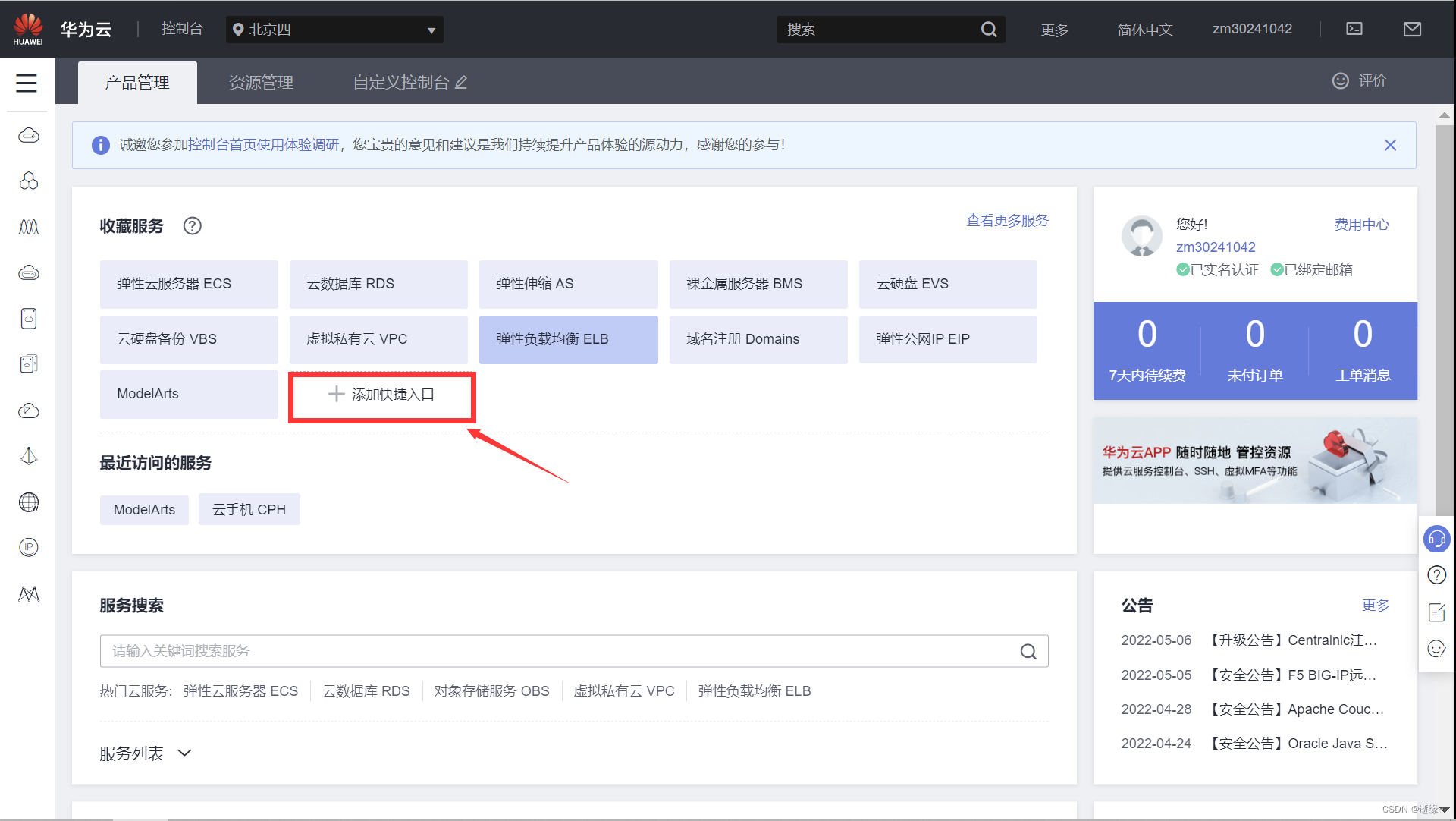Viewport: 1456px width, 821px height.
Task: Open the Cloud Shell terminal icon
Action: (1354, 29)
